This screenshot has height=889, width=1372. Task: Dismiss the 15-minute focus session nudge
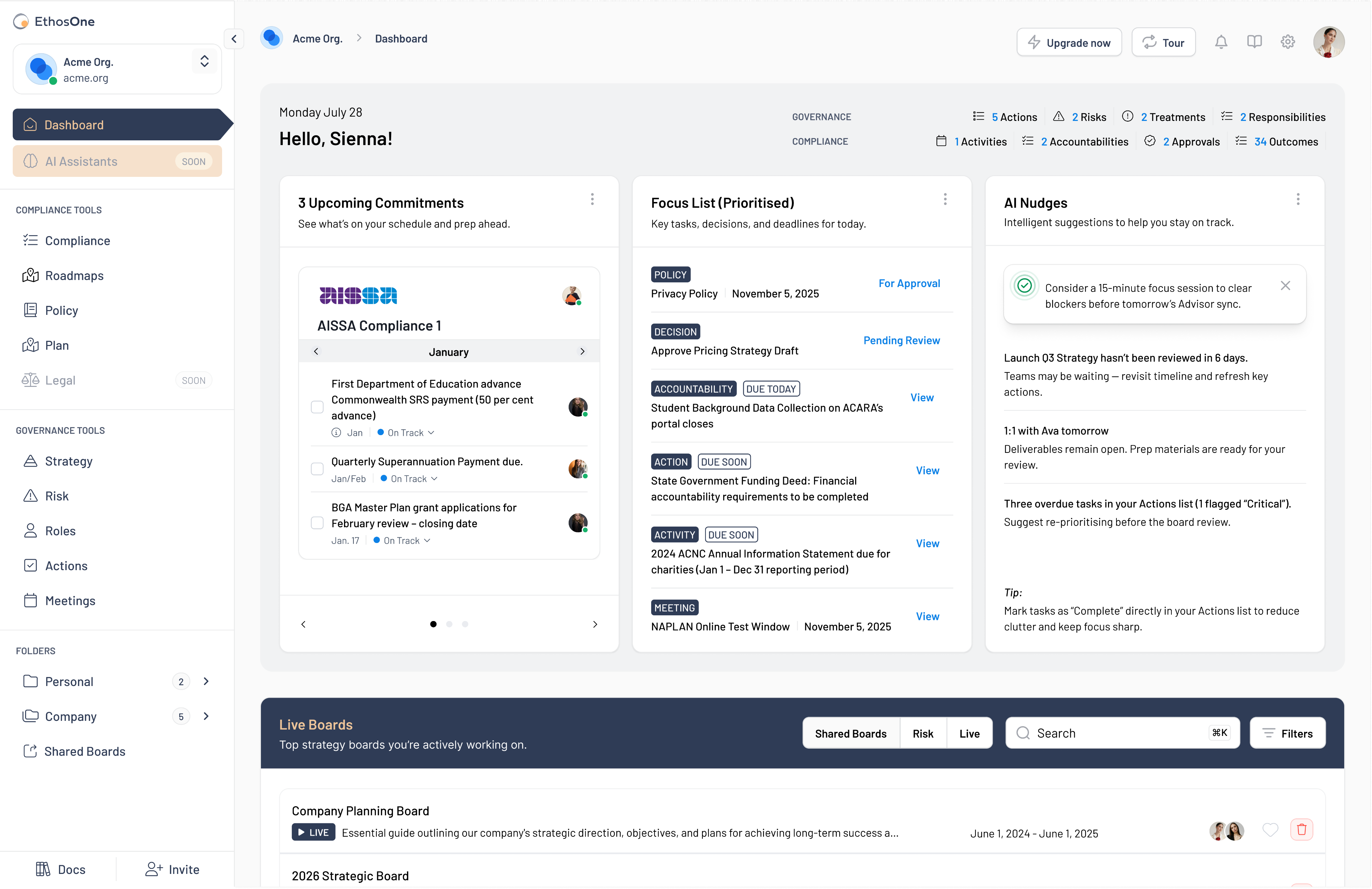tap(1286, 286)
